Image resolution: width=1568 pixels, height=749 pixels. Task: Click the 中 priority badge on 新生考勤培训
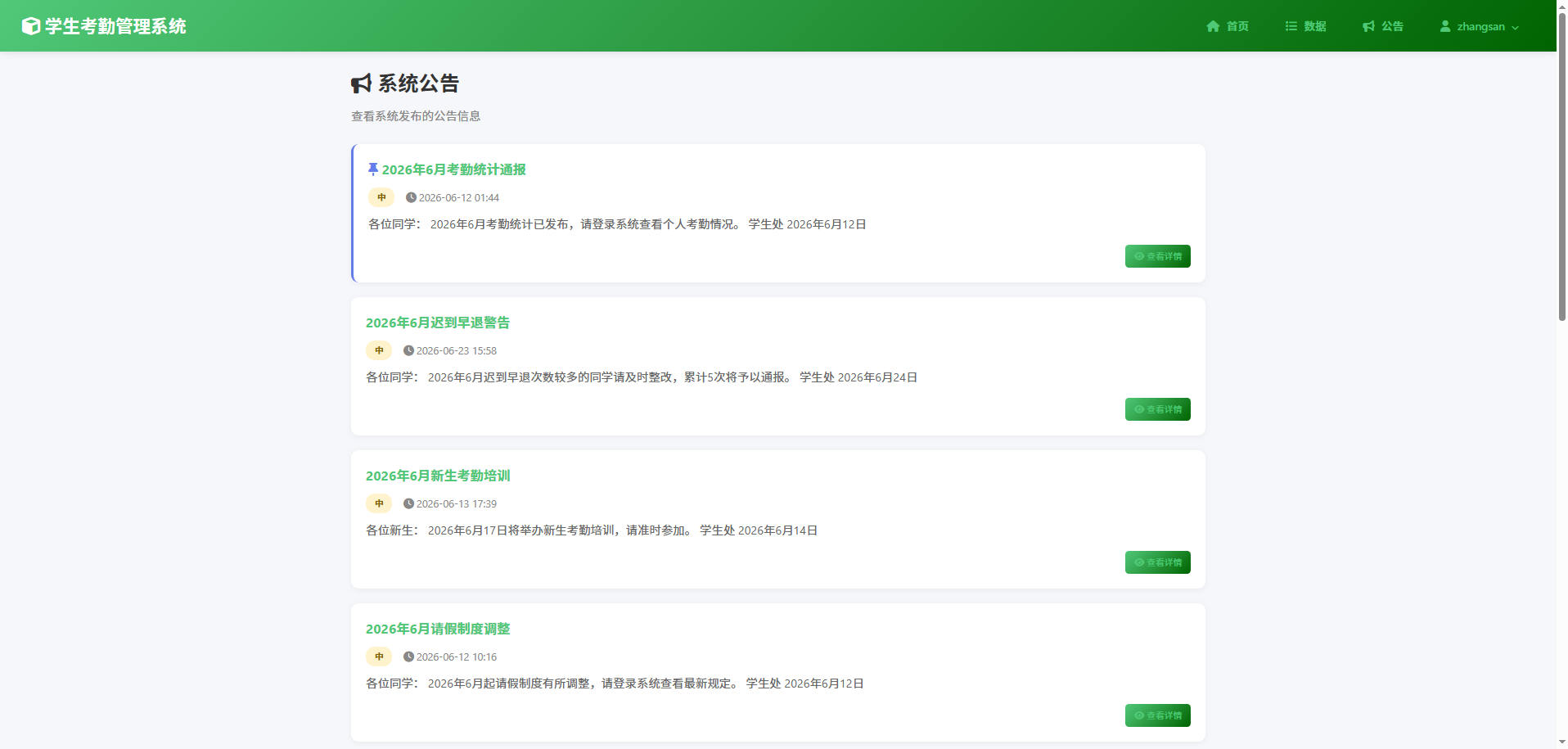pyautogui.click(x=379, y=503)
